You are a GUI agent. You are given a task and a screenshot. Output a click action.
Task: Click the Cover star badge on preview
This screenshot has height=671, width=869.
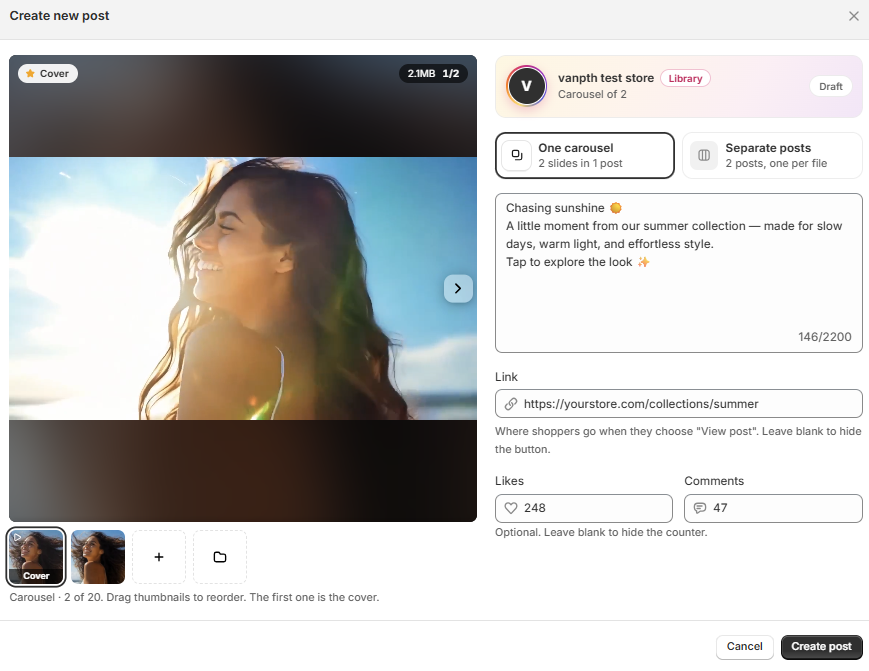48,74
